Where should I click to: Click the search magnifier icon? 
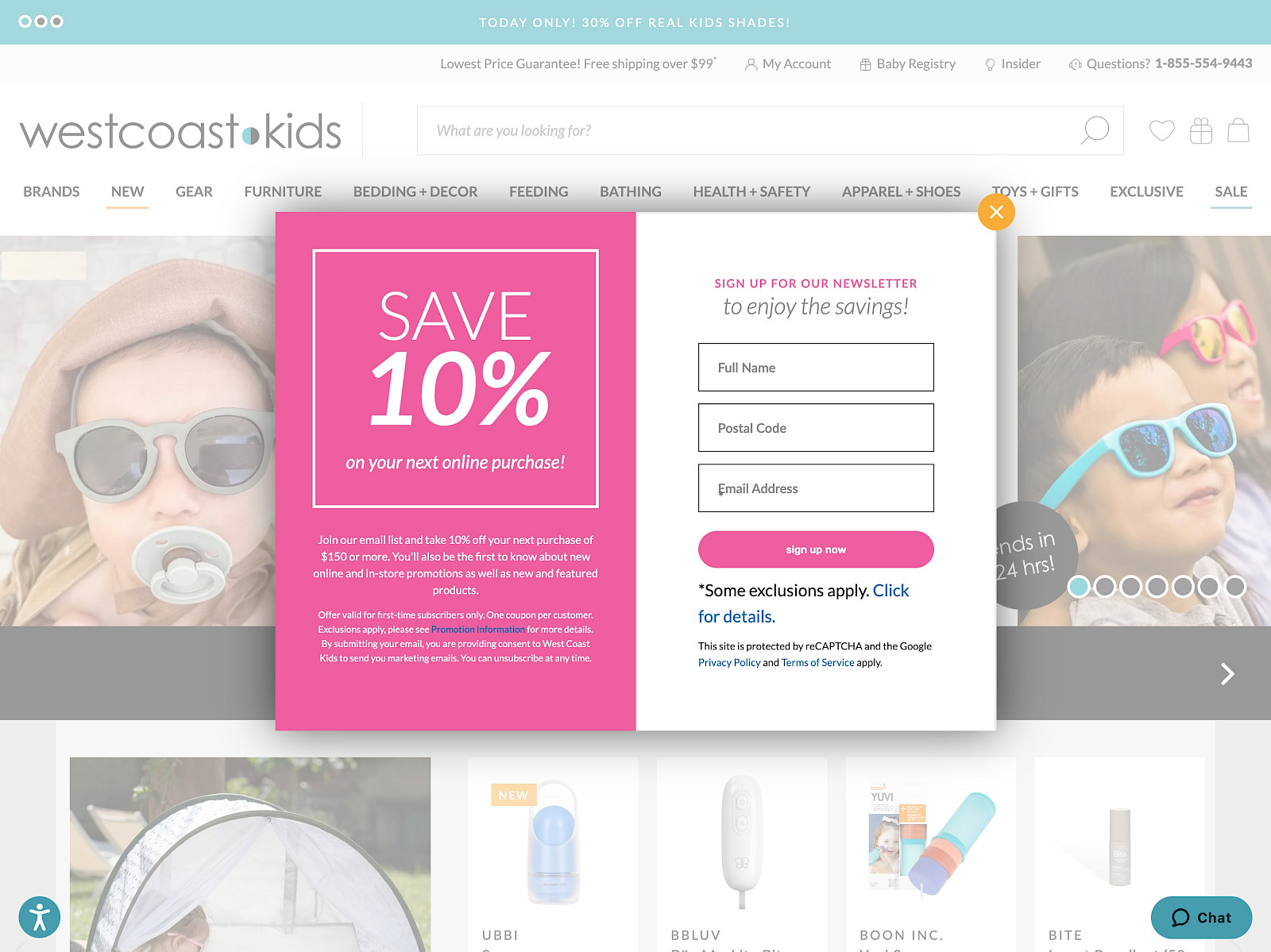point(1095,130)
